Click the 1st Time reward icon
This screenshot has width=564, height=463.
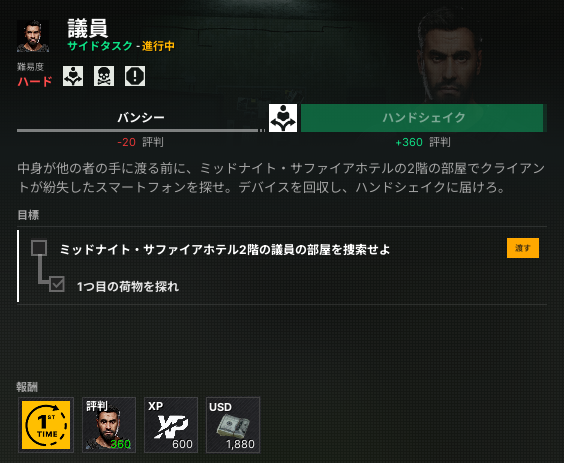46,425
